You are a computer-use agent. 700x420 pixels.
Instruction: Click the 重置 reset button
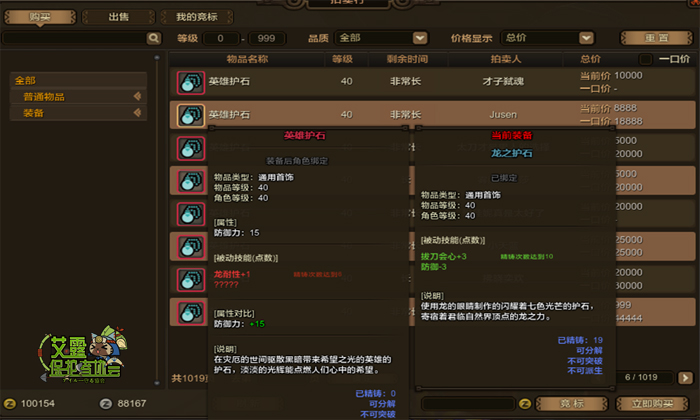(x=657, y=38)
